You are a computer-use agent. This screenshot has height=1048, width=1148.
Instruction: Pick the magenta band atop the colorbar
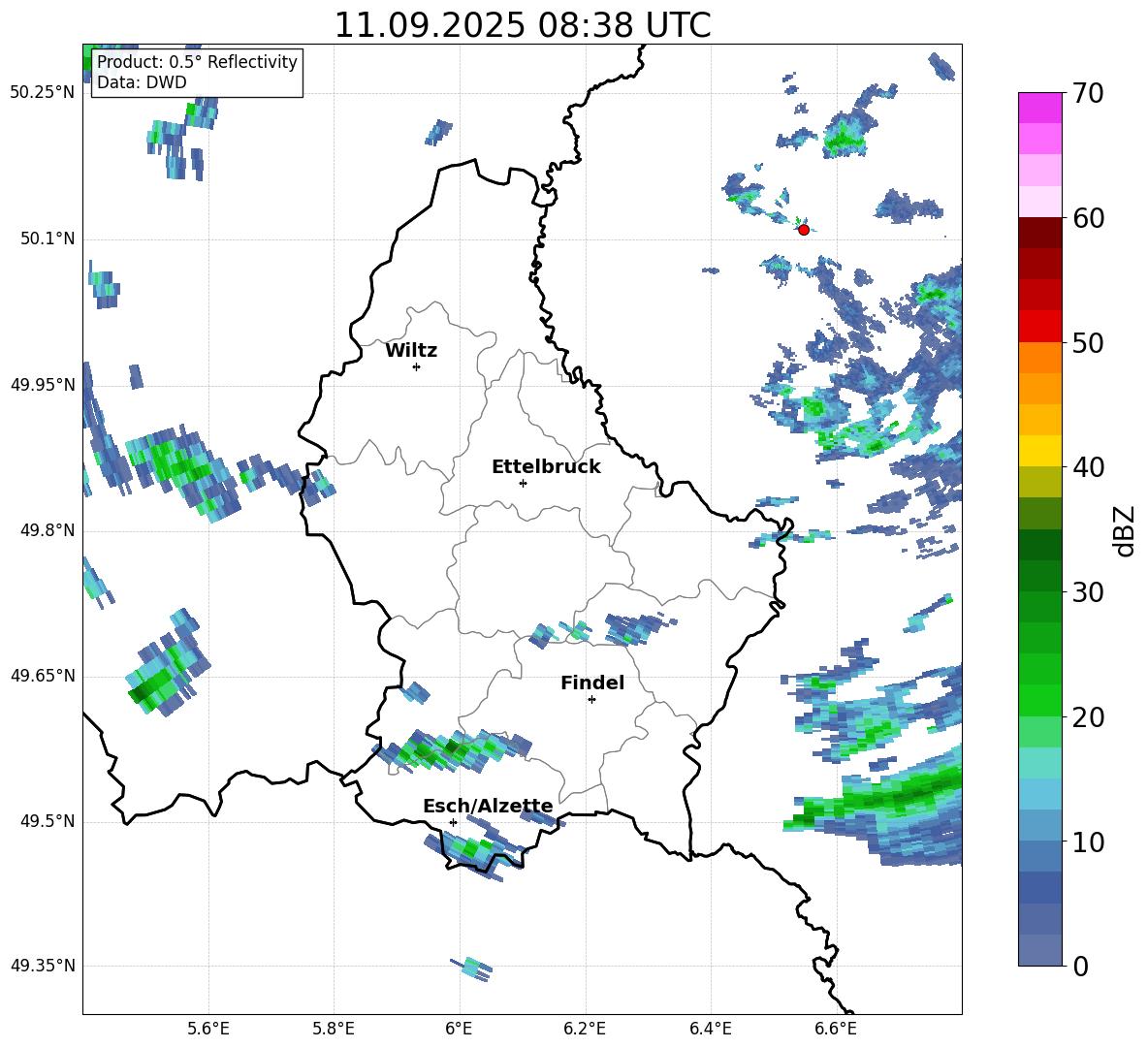(x=1039, y=108)
